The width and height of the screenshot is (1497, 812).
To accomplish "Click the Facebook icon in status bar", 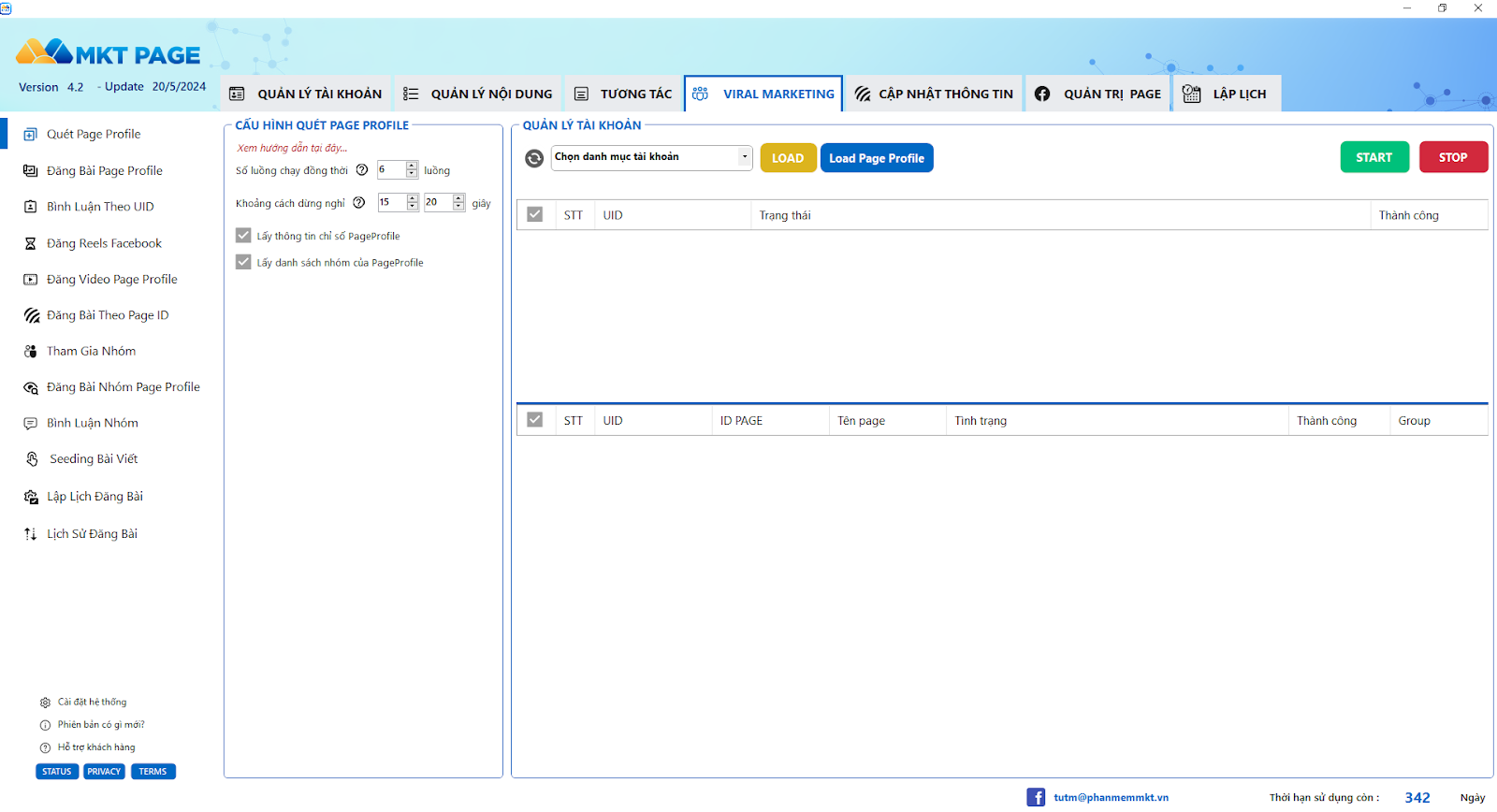I will 1036,797.
